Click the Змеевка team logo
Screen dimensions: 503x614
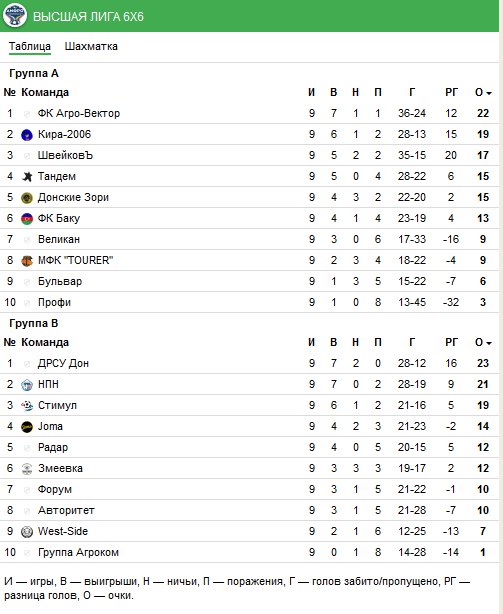tap(27, 469)
